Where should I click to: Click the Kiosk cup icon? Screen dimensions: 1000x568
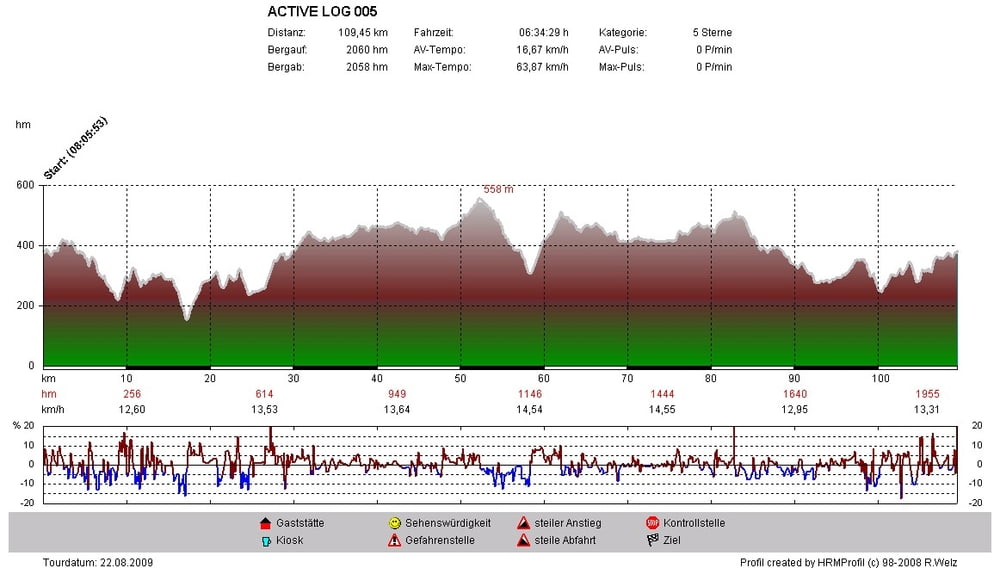pyautogui.click(x=266, y=541)
